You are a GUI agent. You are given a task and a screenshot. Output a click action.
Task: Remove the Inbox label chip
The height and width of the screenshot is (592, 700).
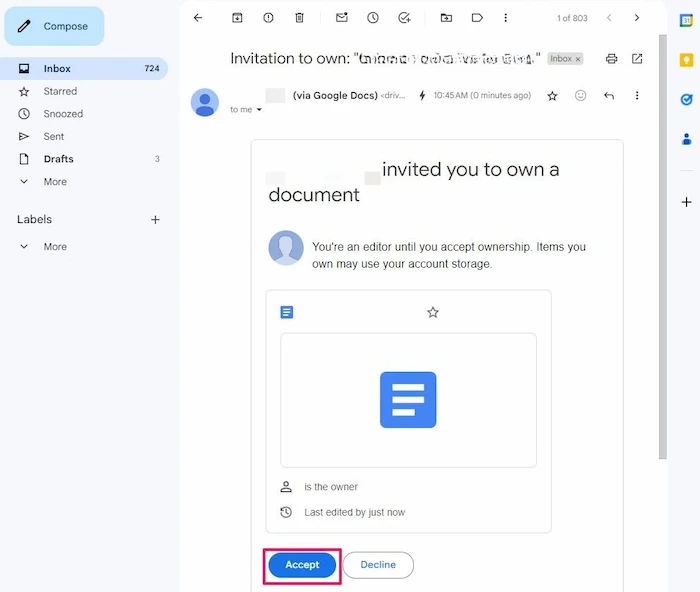point(578,59)
